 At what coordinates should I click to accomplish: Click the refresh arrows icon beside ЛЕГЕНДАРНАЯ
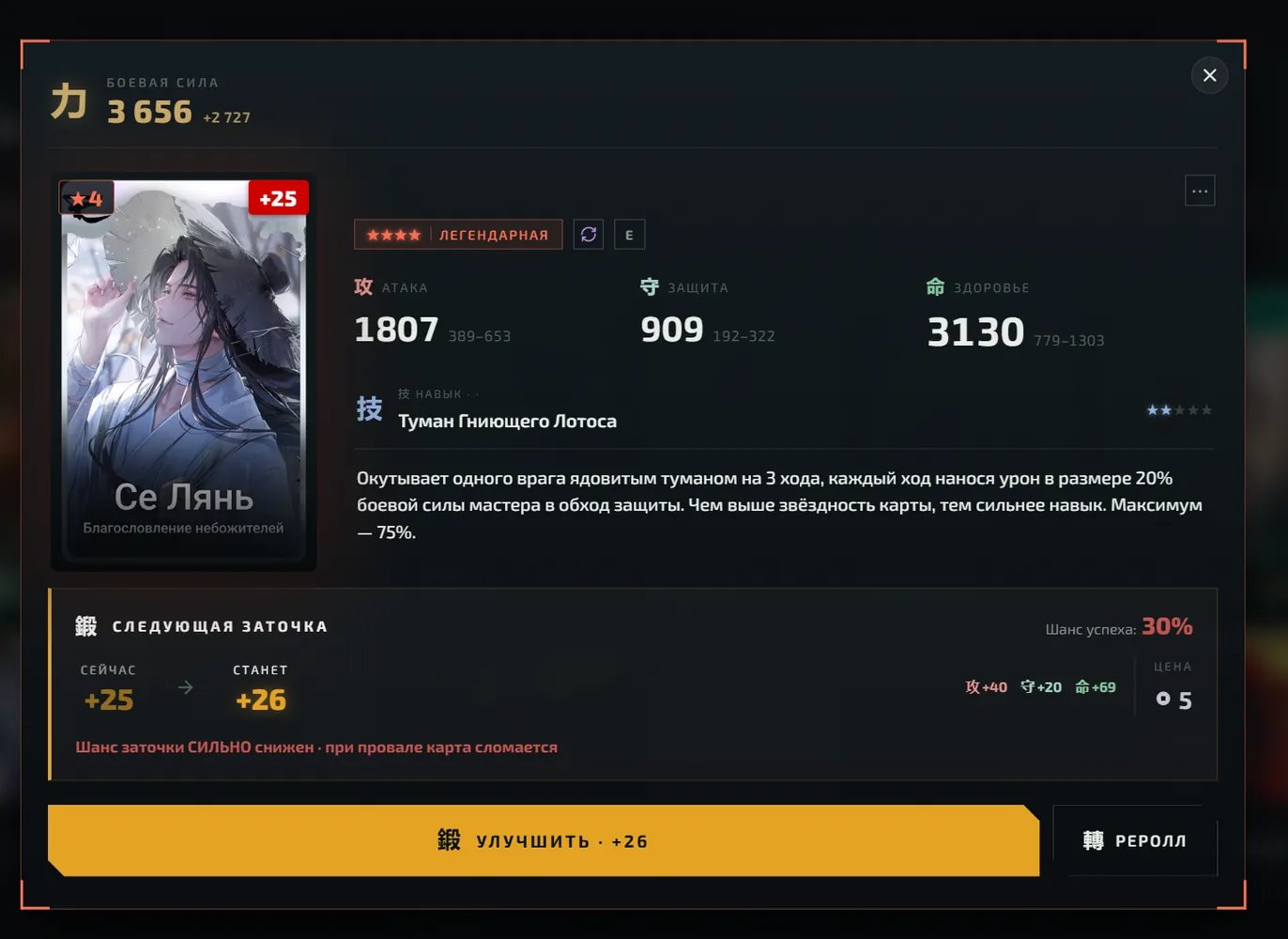click(x=589, y=235)
